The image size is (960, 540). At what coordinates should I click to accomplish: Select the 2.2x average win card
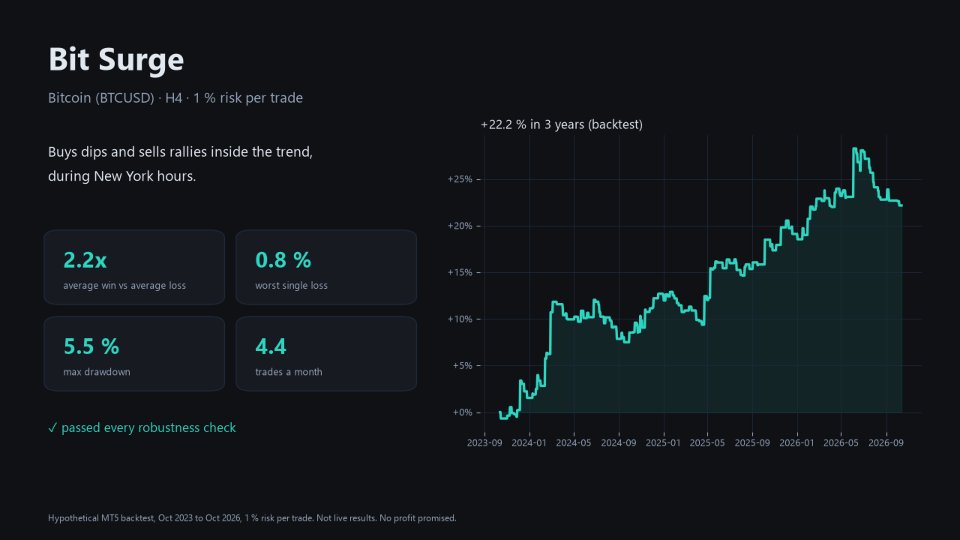pyautogui.click(x=134, y=268)
